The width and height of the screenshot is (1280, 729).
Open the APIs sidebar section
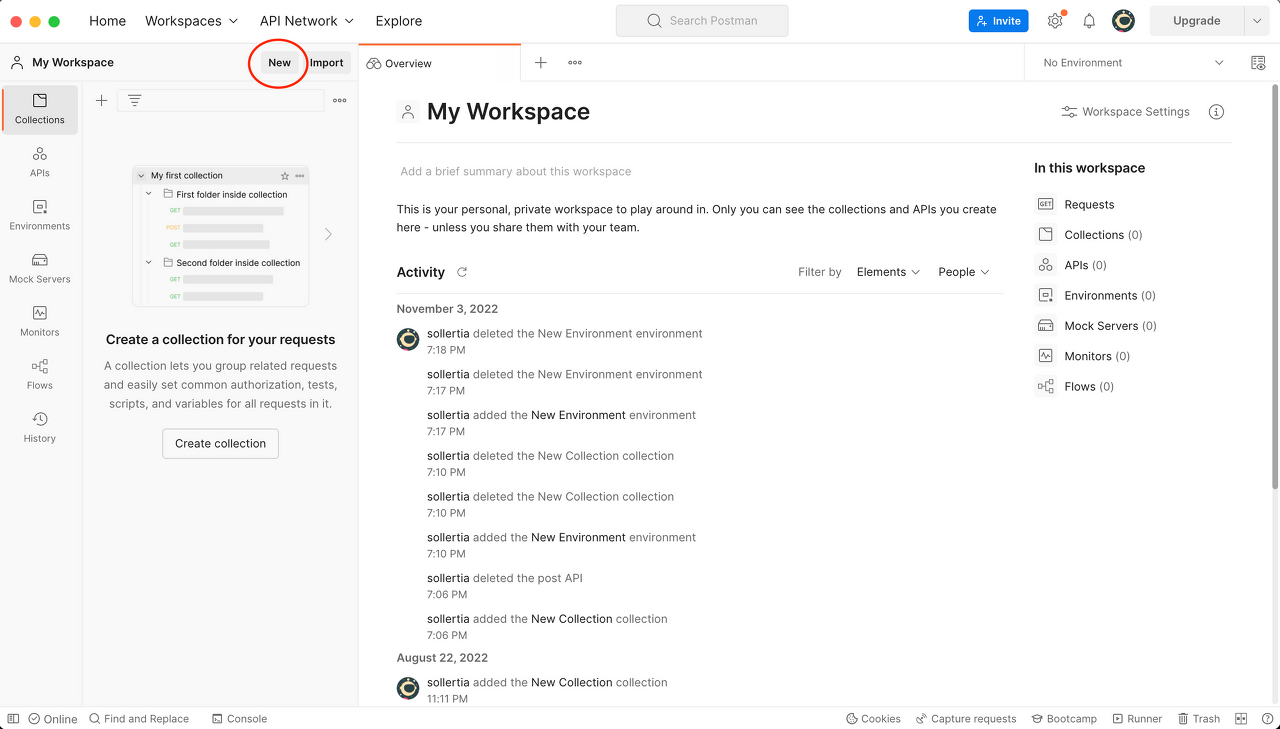(x=40, y=162)
